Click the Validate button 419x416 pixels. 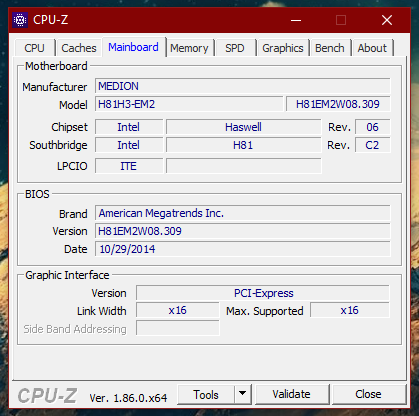pyautogui.click(x=291, y=394)
